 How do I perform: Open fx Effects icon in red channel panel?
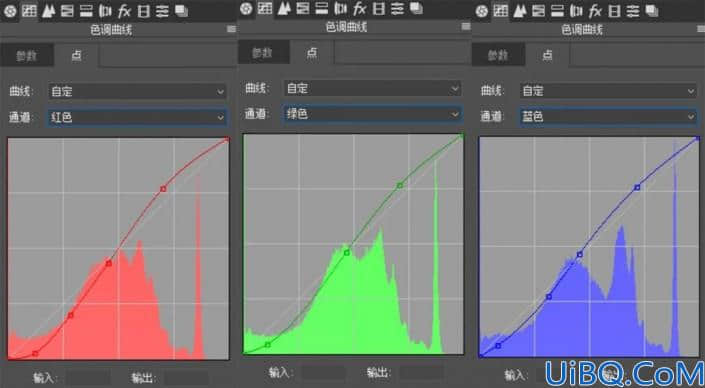[124, 11]
